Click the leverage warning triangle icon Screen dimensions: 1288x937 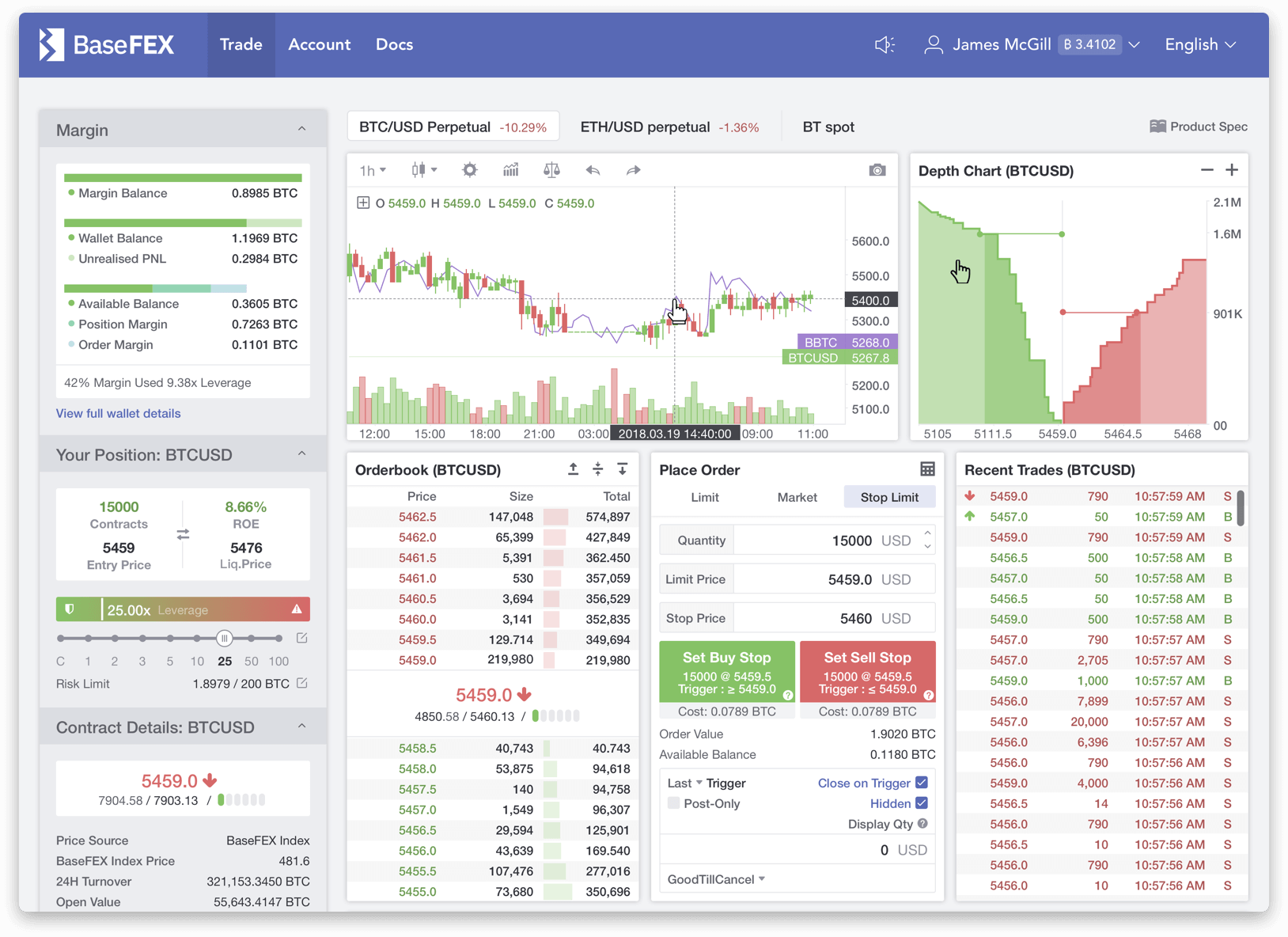click(x=297, y=609)
